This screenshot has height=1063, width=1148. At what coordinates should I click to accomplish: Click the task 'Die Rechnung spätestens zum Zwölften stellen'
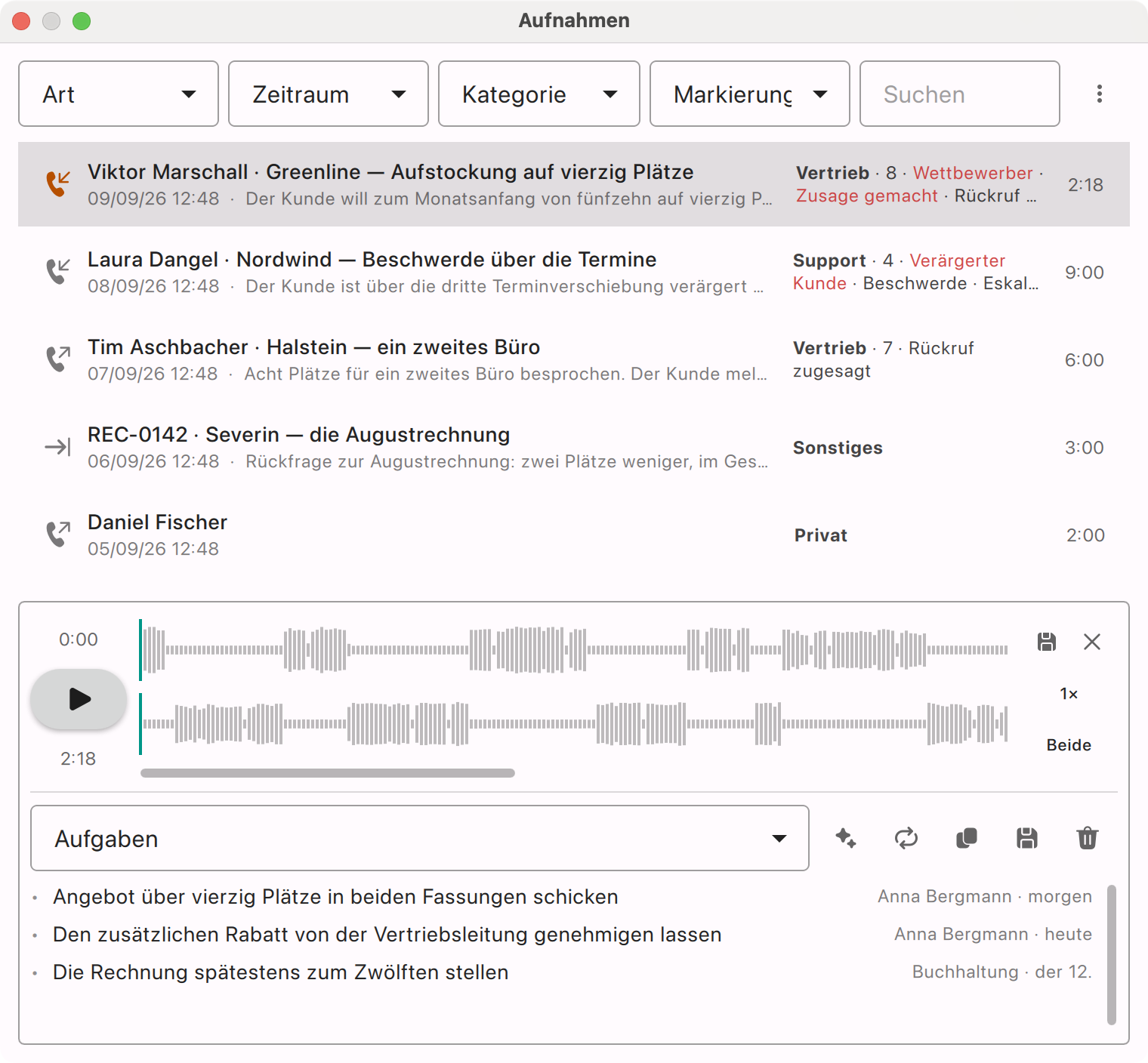(x=280, y=972)
